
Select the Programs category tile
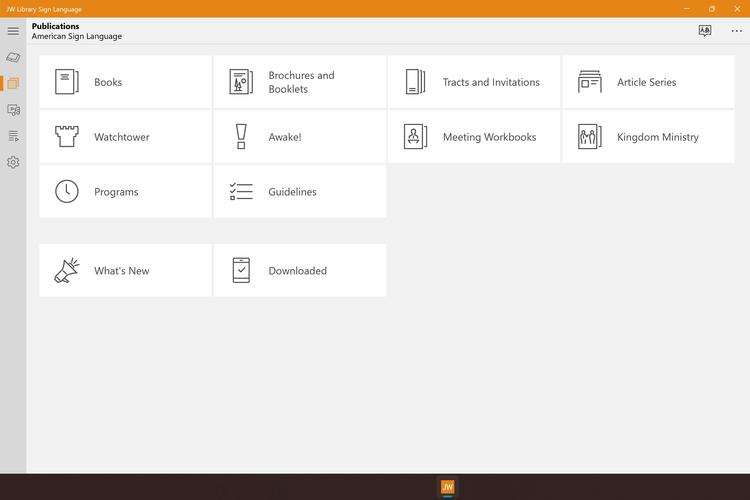click(x=125, y=192)
